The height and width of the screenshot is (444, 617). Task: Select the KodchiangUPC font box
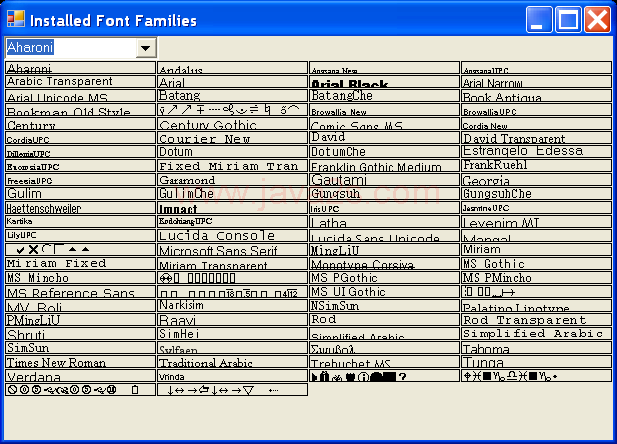point(232,222)
